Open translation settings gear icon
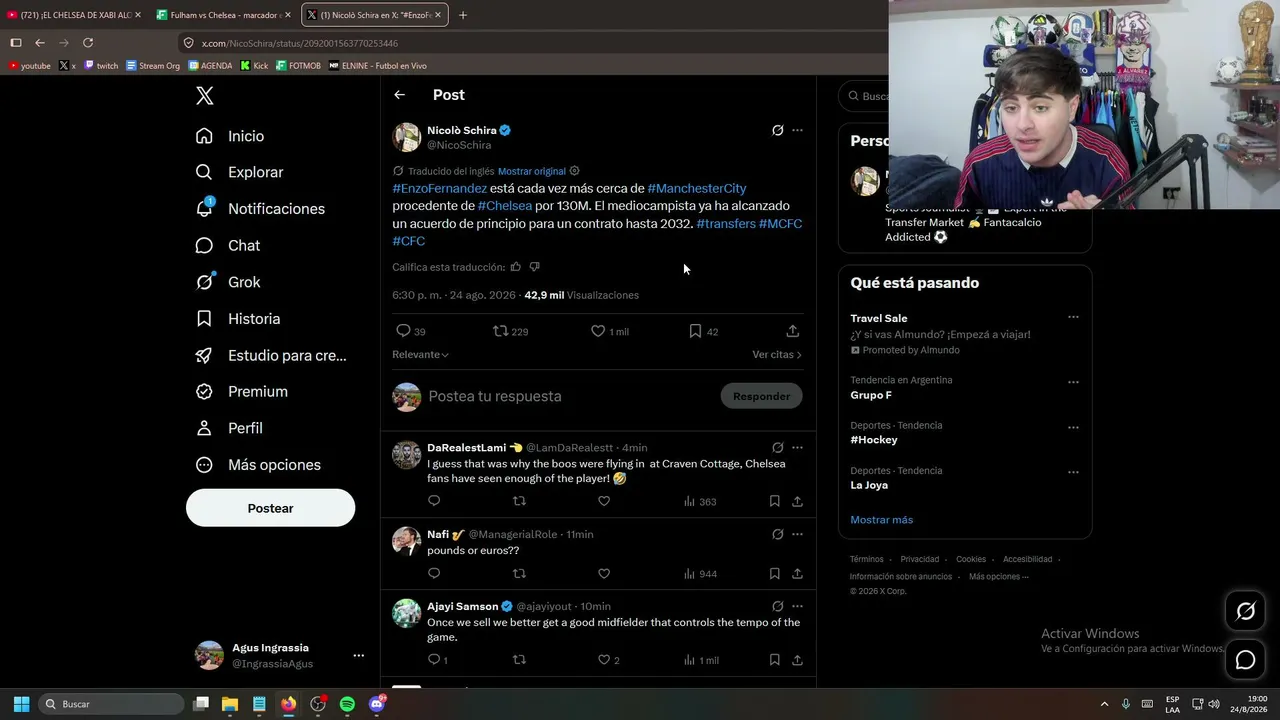1280x720 pixels. pos(574,171)
